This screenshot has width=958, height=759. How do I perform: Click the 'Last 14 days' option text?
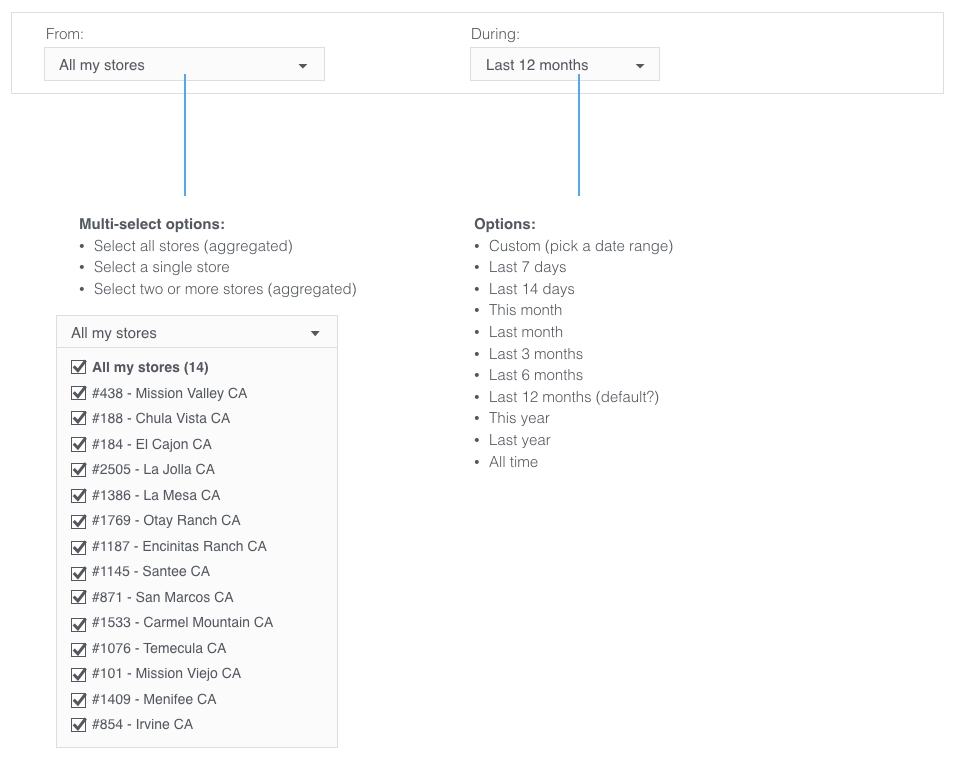point(532,288)
